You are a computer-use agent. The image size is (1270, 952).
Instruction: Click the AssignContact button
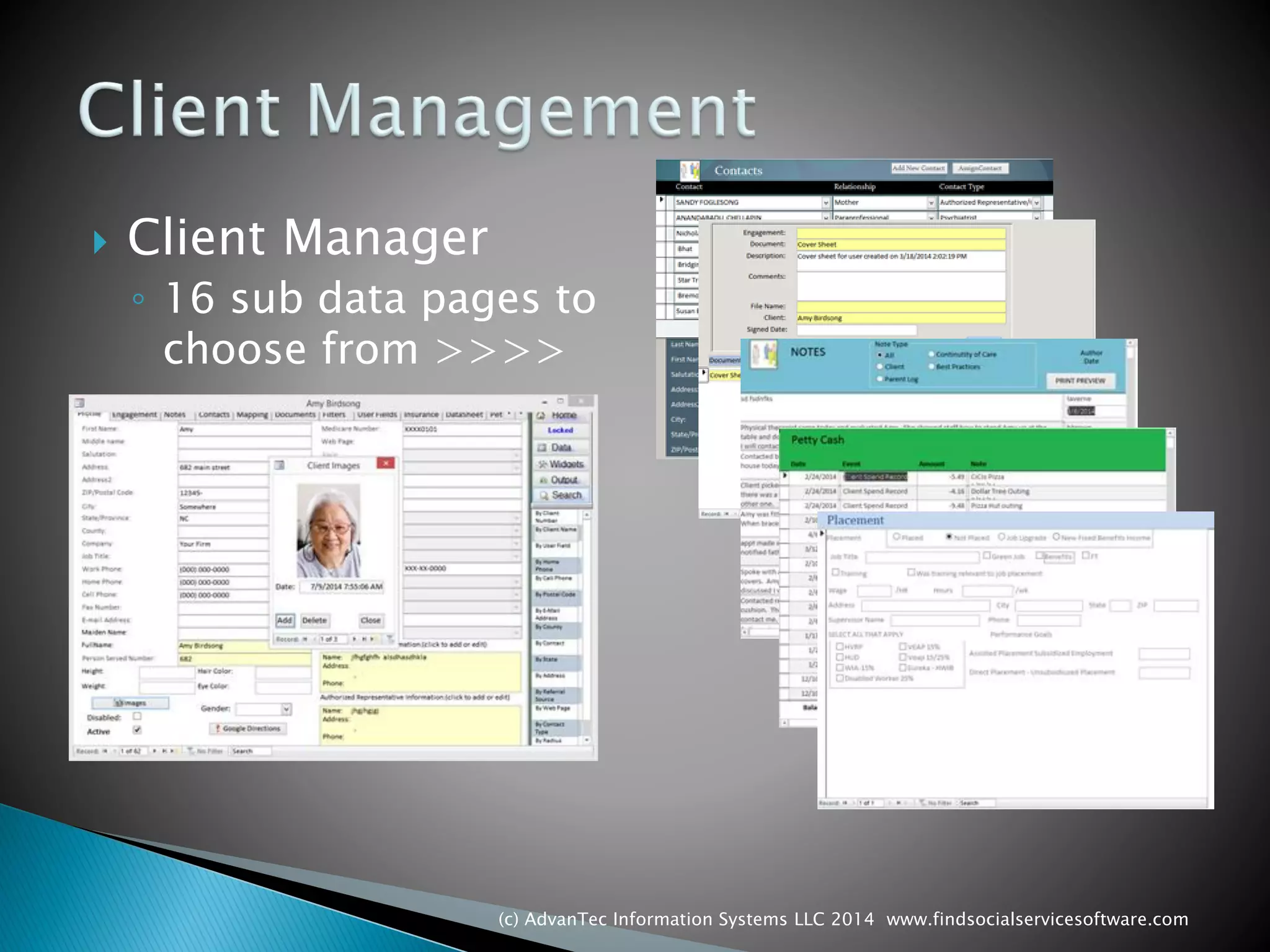point(980,168)
